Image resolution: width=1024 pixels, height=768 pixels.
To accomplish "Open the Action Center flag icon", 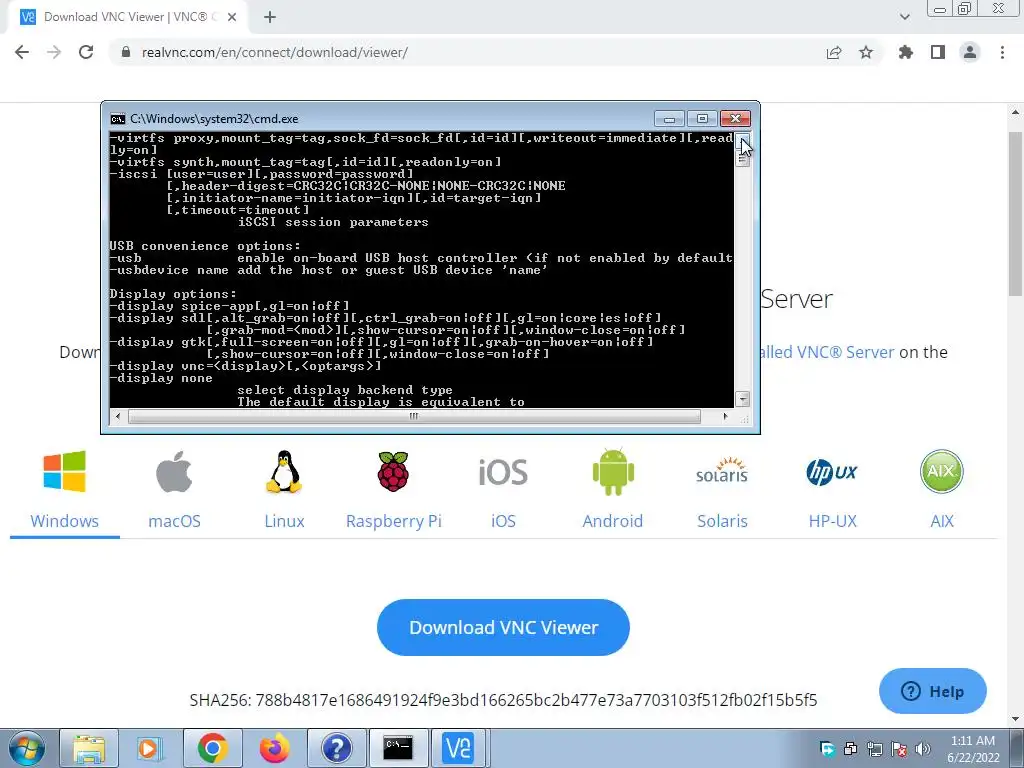I will click(x=899, y=748).
